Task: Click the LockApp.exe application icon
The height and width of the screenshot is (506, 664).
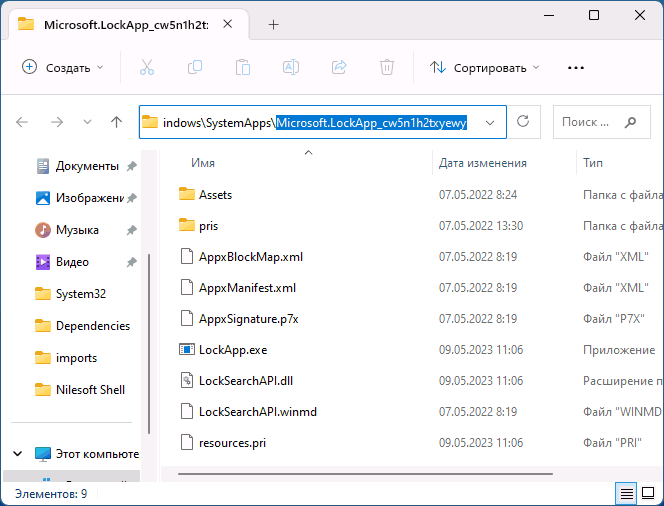Action: pos(187,350)
